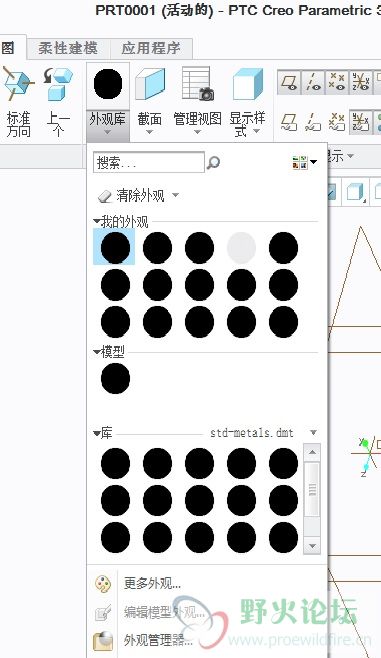Open the 显示样式 dropdown arrow
Screen dimensions: 381x658
pos(257,131)
